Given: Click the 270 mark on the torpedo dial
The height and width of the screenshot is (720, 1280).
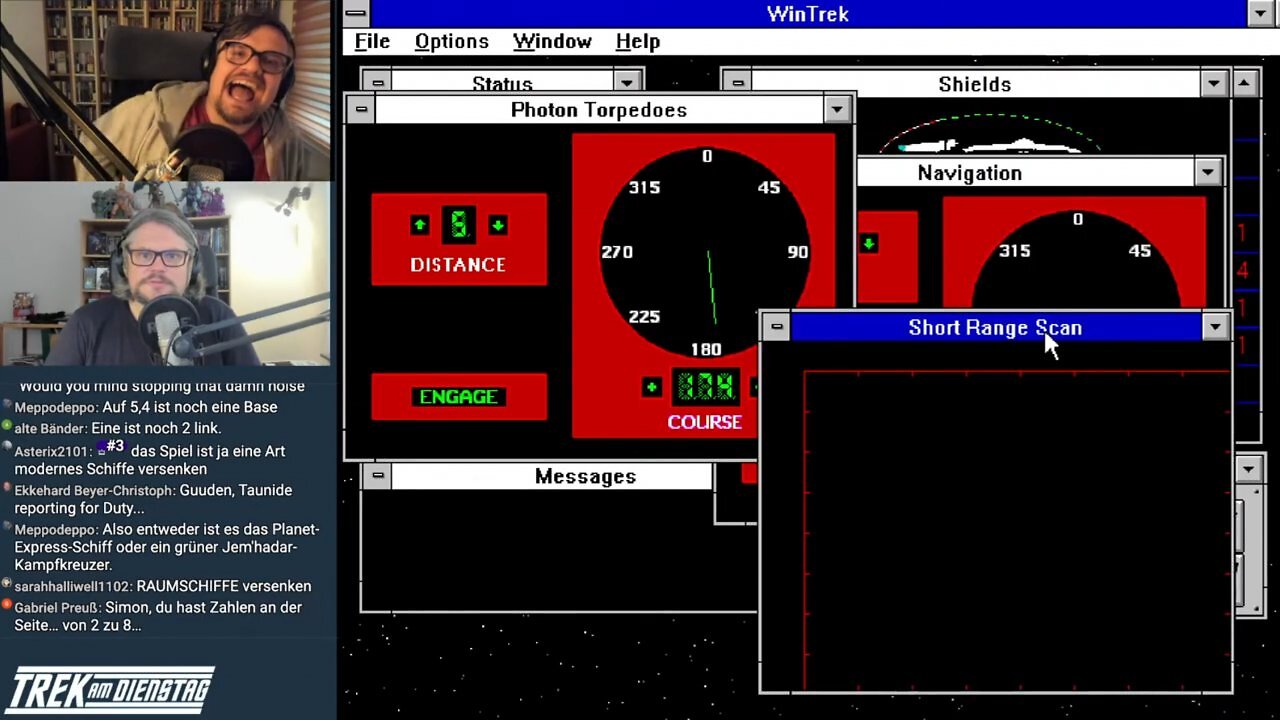Looking at the screenshot, I should pyautogui.click(x=617, y=252).
